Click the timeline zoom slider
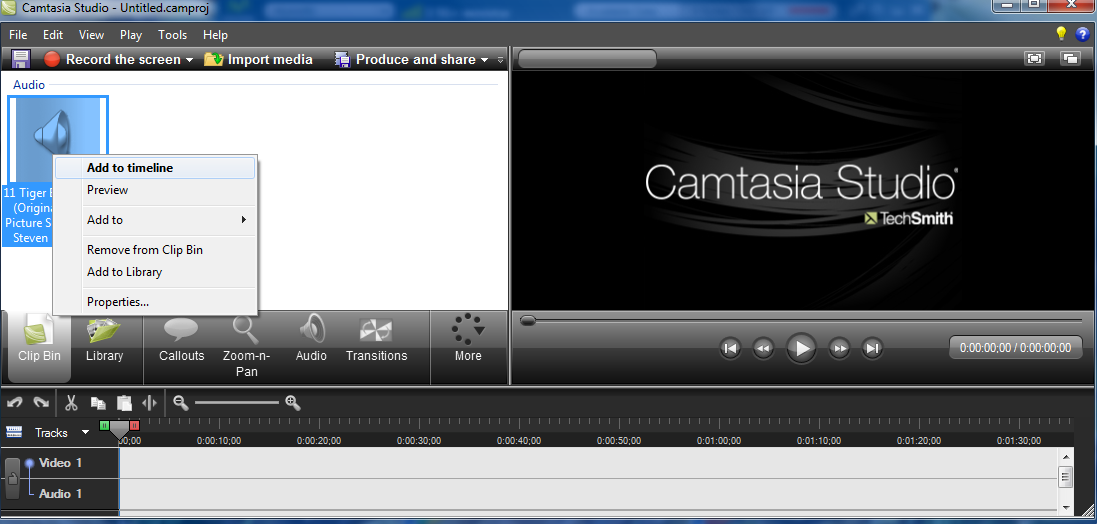The width and height of the screenshot is (1097, 524). click(236, 402)
